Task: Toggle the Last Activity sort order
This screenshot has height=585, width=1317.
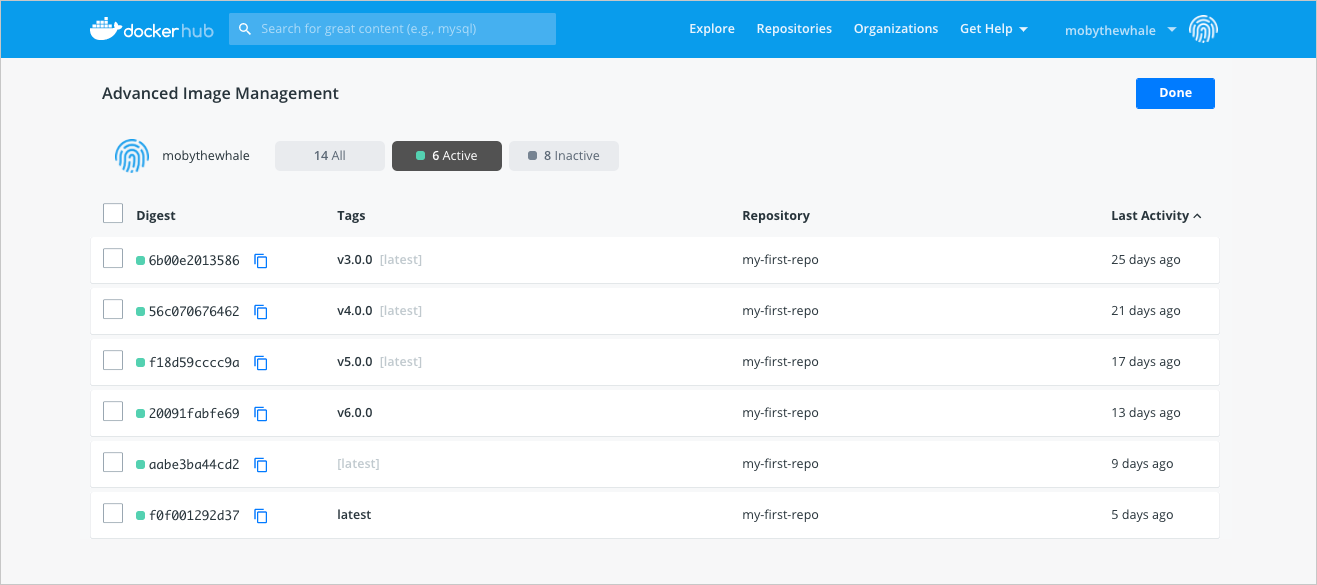Action: tap(1155, 215)
